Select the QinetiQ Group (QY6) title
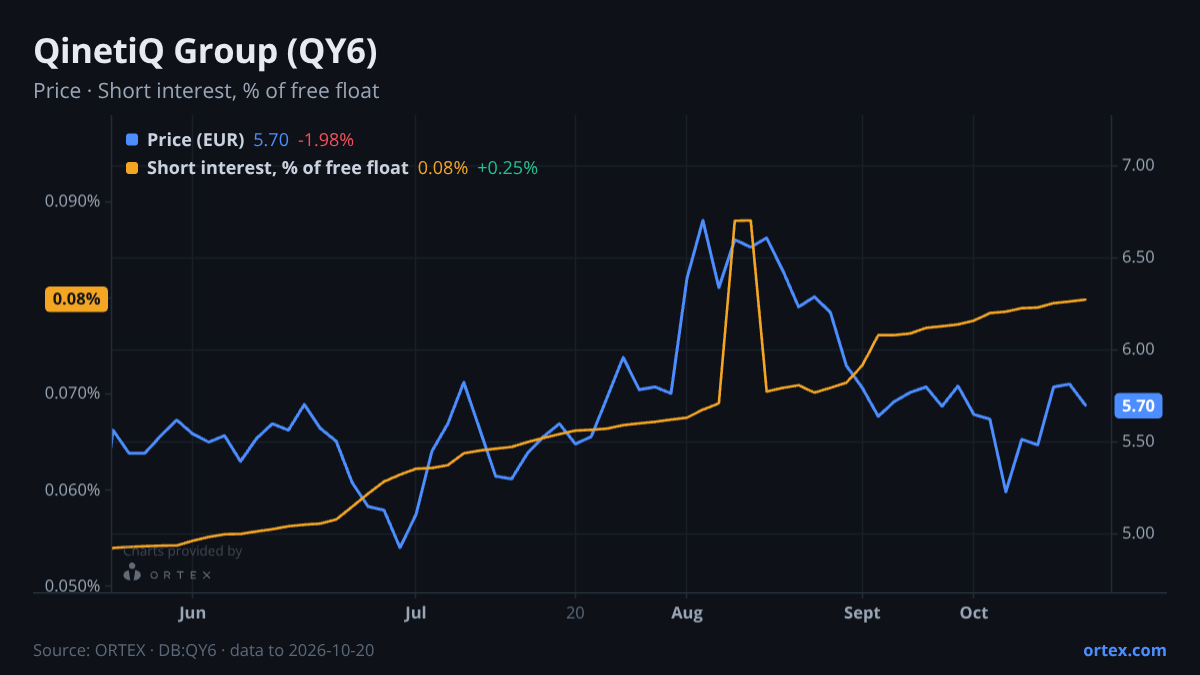 tap(205, 51)
